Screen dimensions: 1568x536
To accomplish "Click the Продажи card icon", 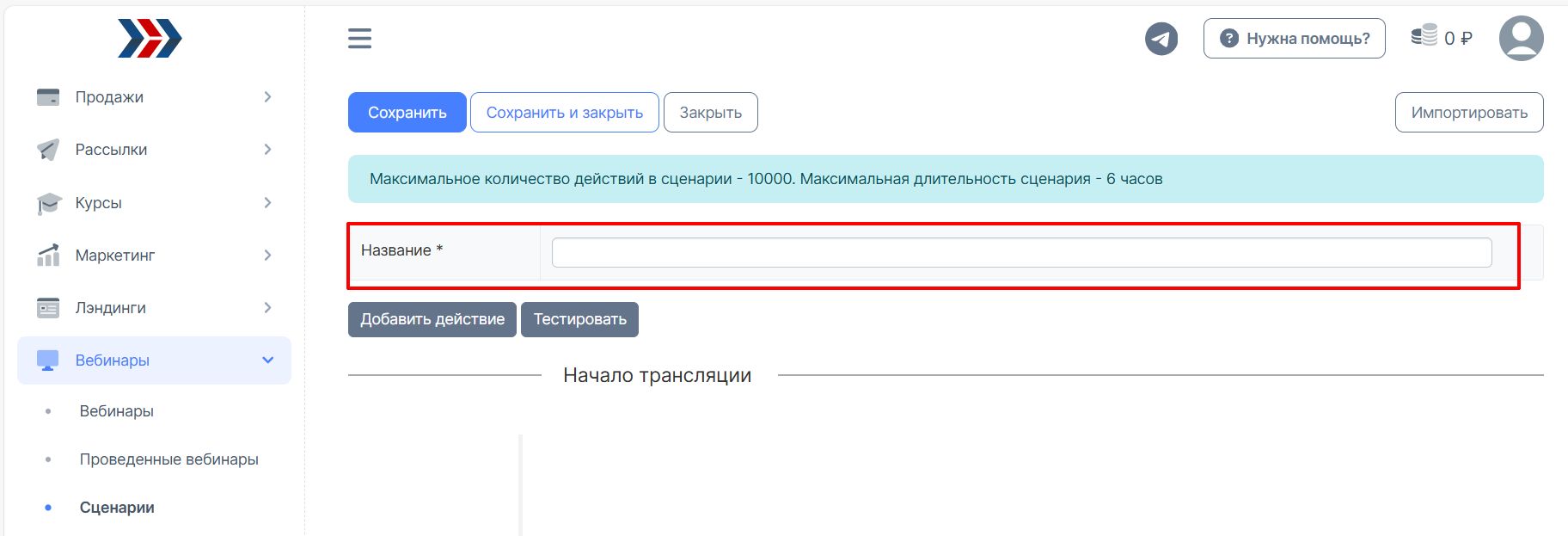I will (48, 97).
